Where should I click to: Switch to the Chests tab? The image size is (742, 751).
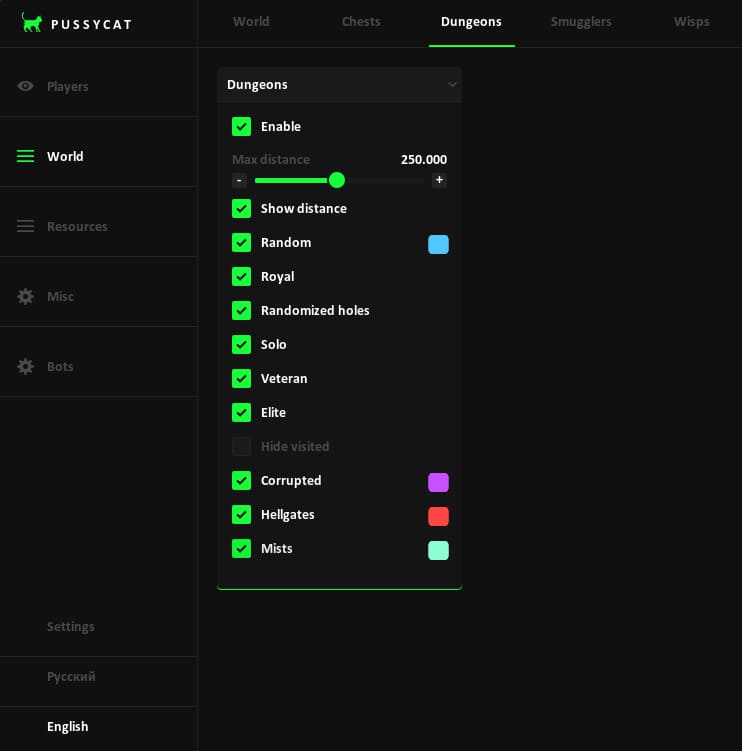tap(361, 22)
